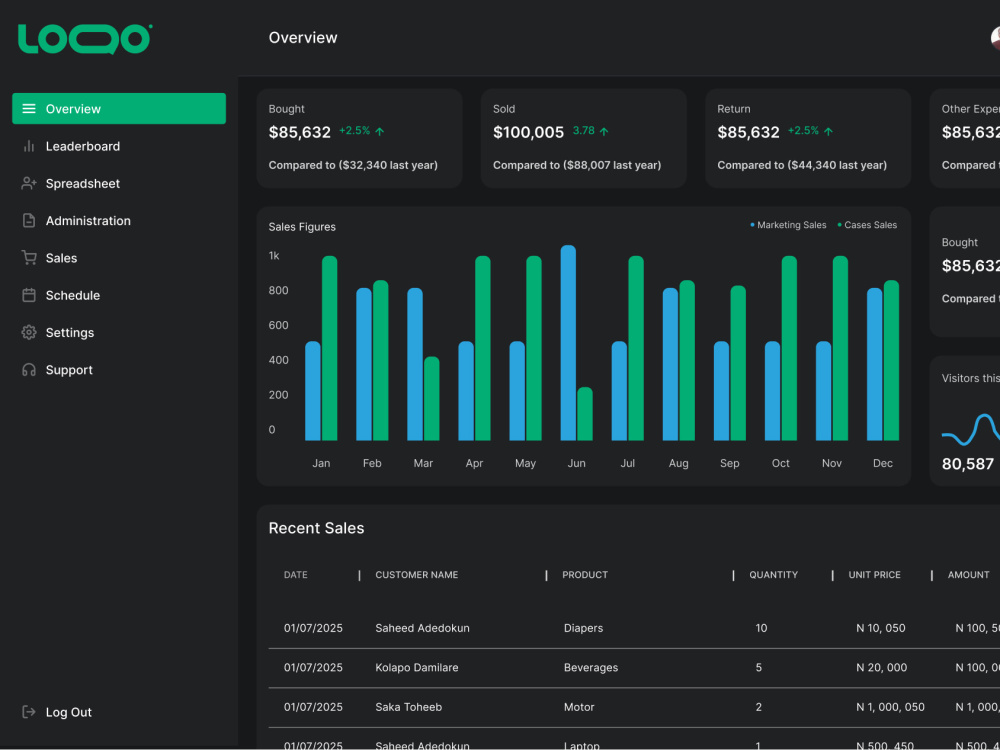Viewport: 1000px width, 750px height.
Task: Click the green Mar cases sales bar
Action: [x=432, y=399]
